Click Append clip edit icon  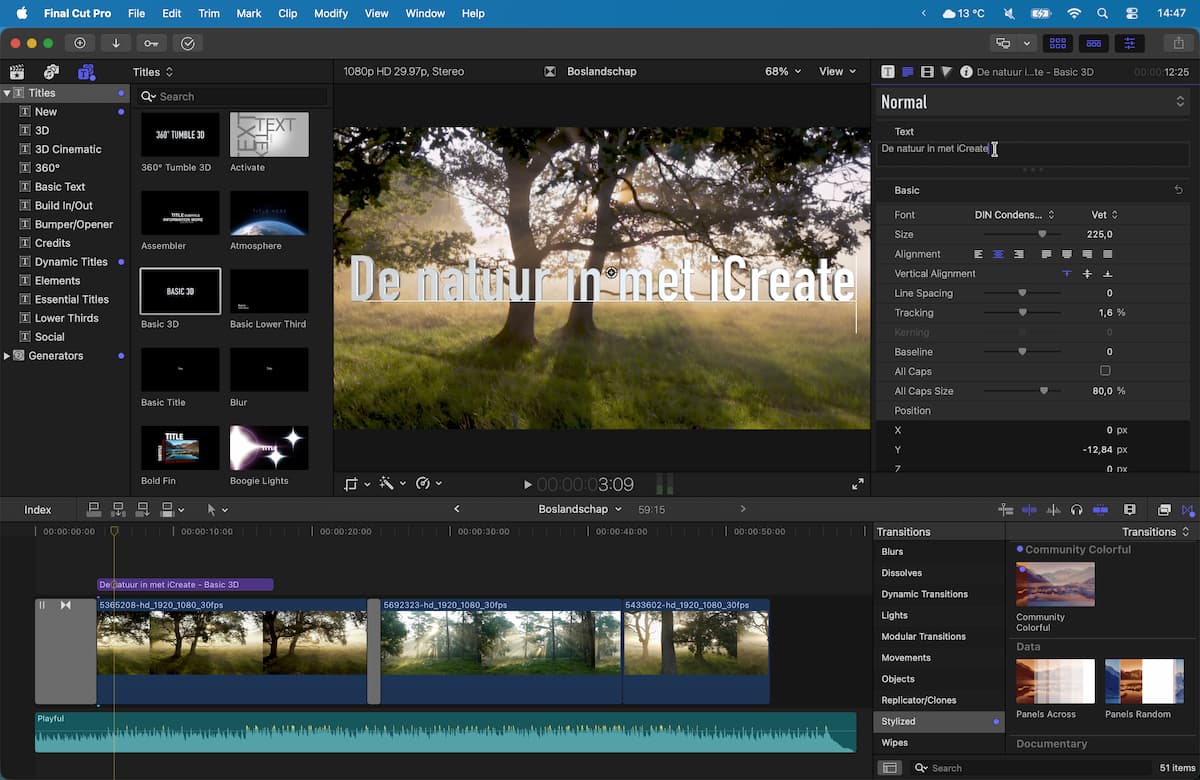(x=142, y=509)
